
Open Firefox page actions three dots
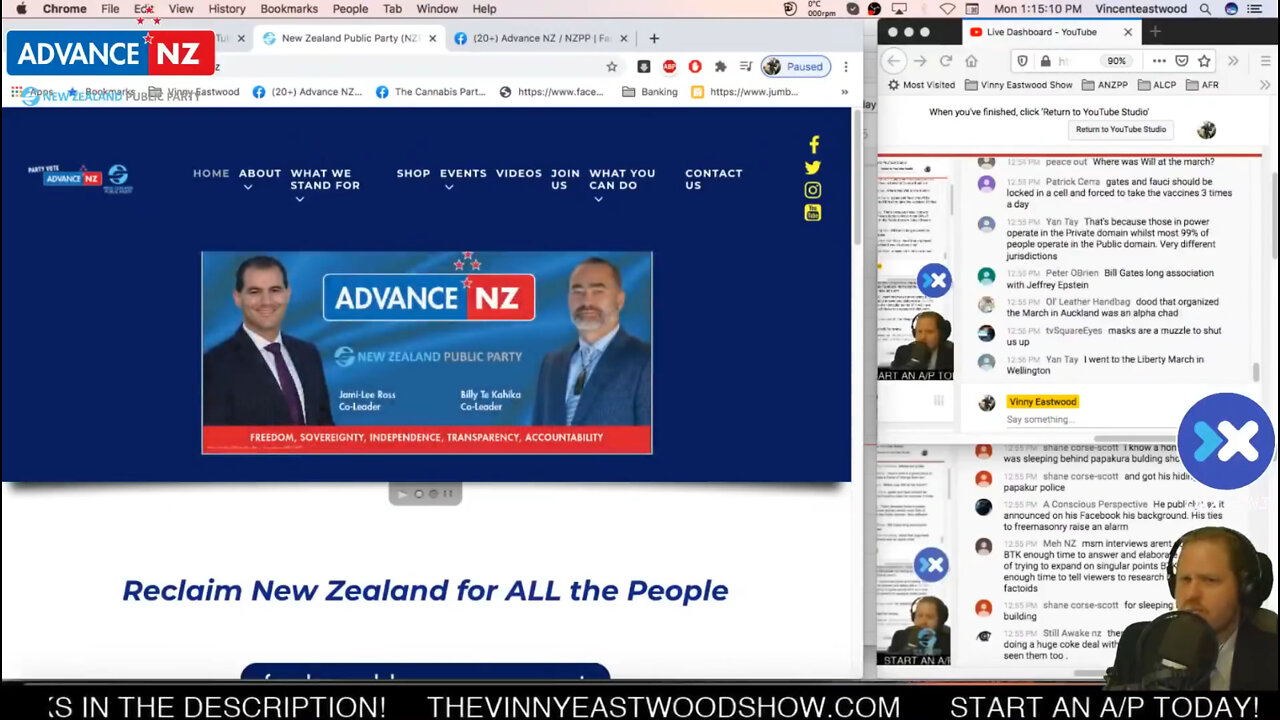point(1159,61)
